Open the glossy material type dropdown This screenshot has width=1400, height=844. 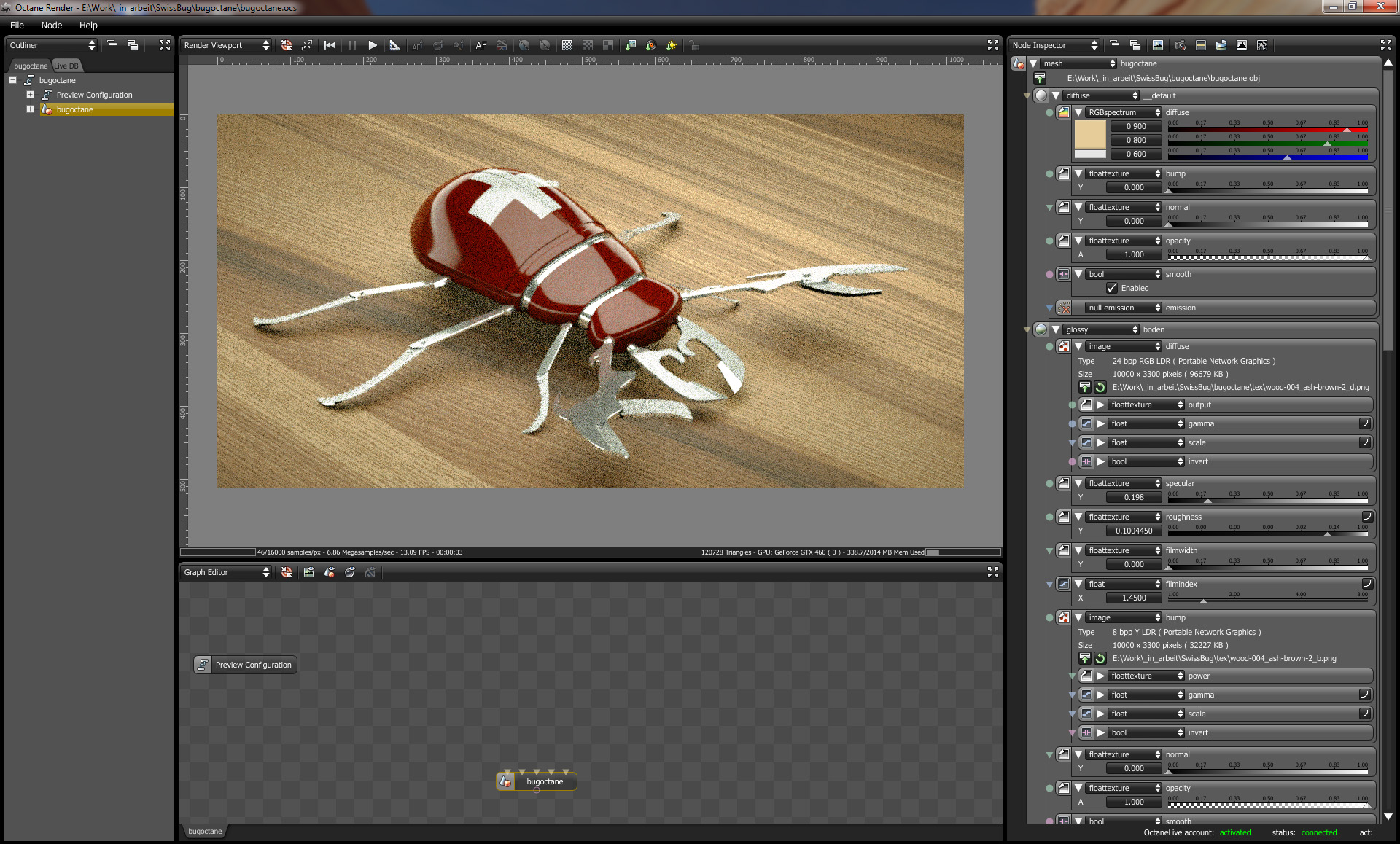pyautogui.click(x=1100, y=329)
